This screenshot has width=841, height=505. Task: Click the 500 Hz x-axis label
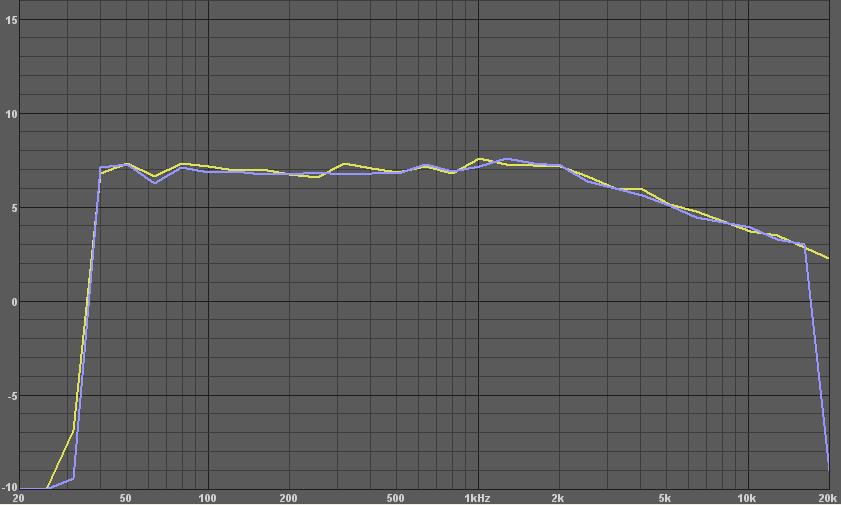point(395,499)
